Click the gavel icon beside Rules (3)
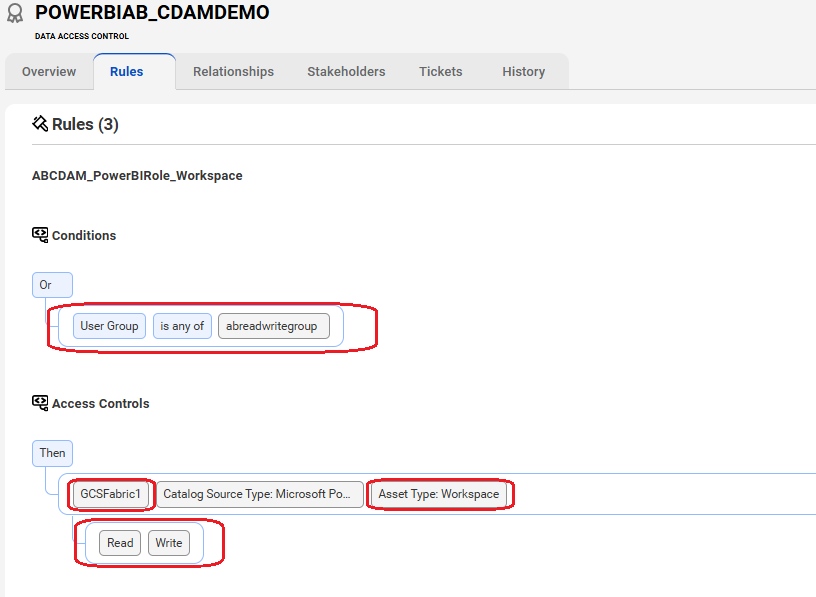Image resolution: width=816 pixels, height=597 pixels. [x=40, y=123]
